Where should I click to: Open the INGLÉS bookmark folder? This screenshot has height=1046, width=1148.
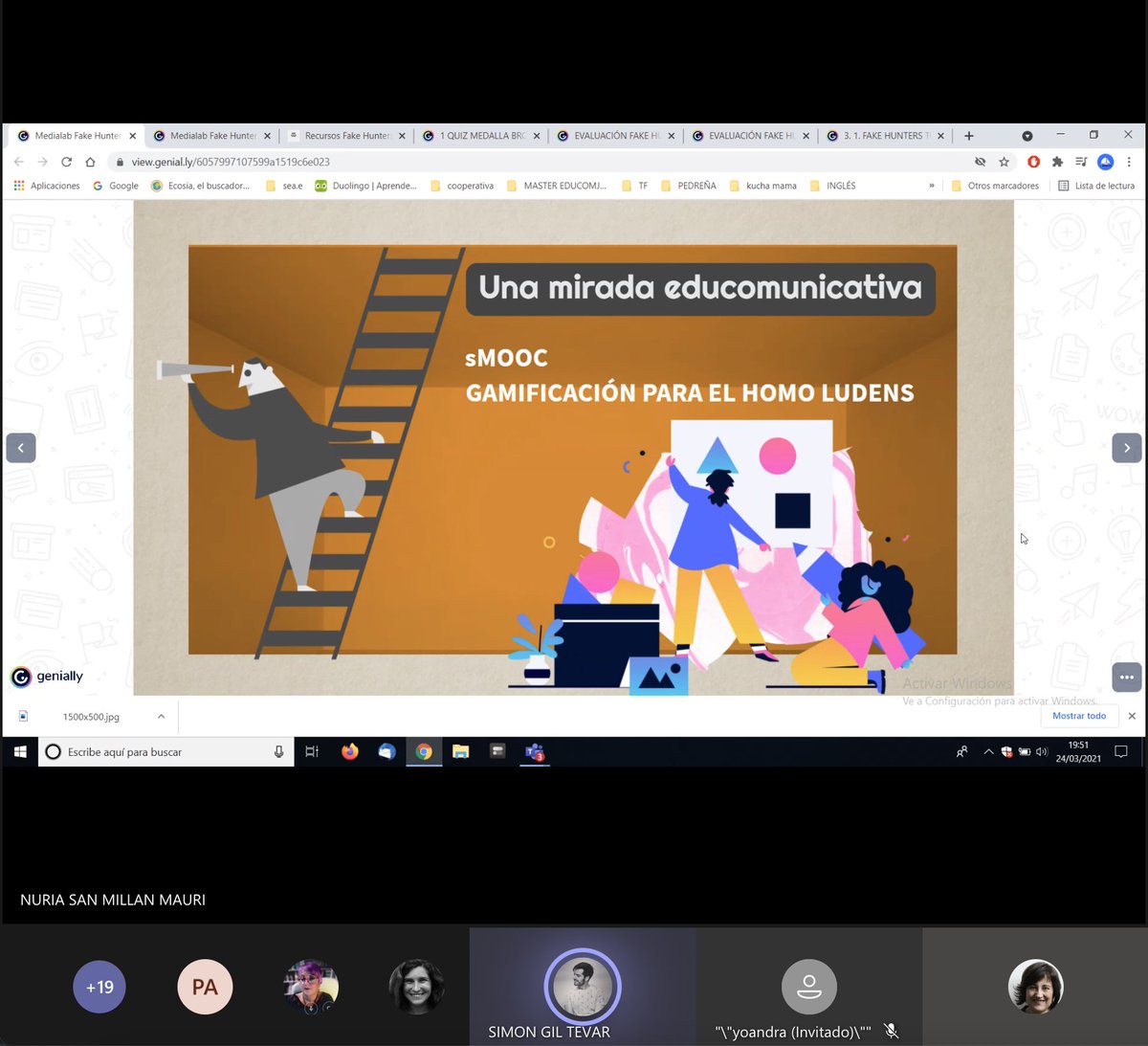[x=833, y=186]
